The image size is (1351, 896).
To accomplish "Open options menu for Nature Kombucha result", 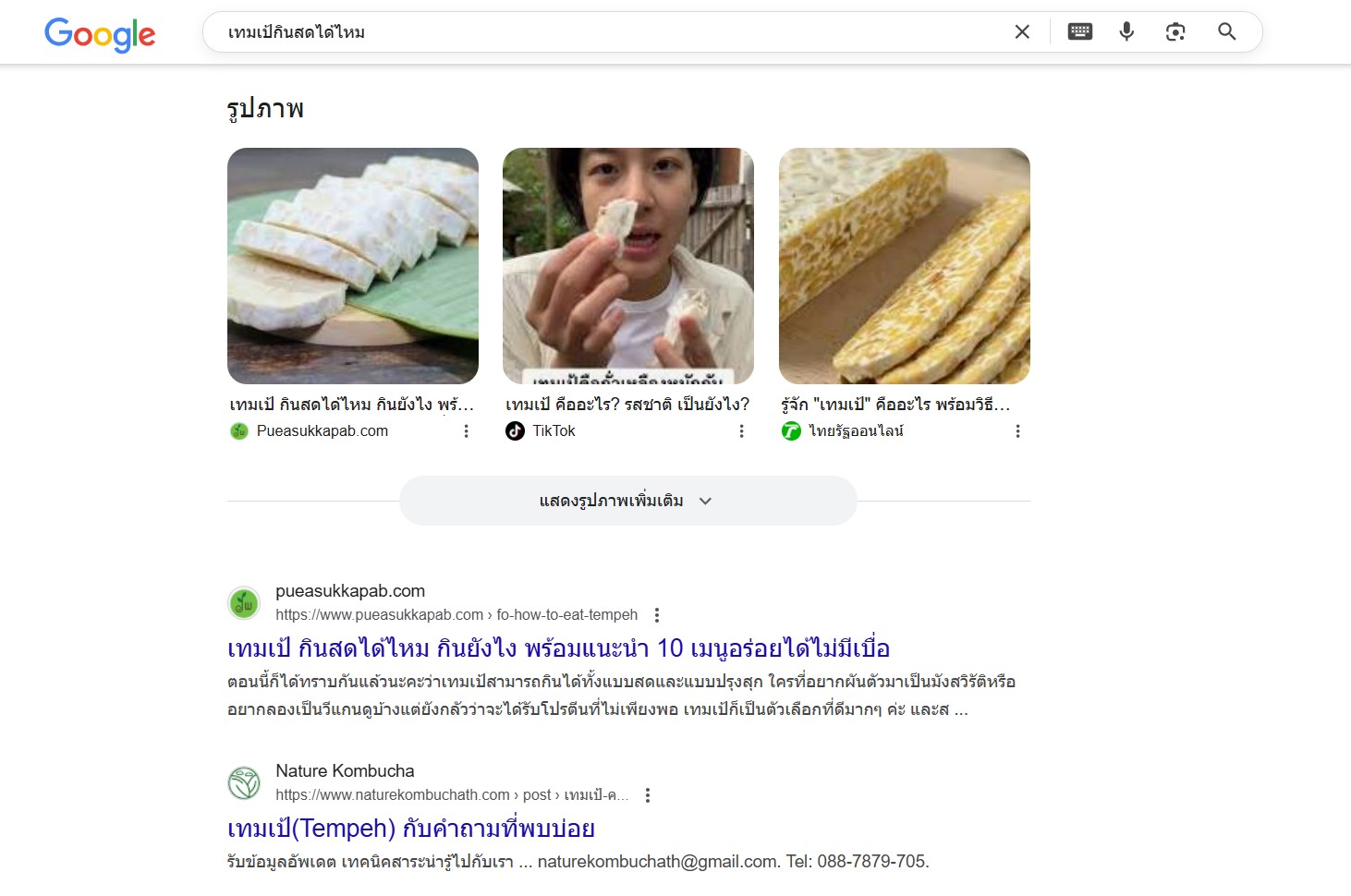I will pyautogui.click(x=648, y=795).
